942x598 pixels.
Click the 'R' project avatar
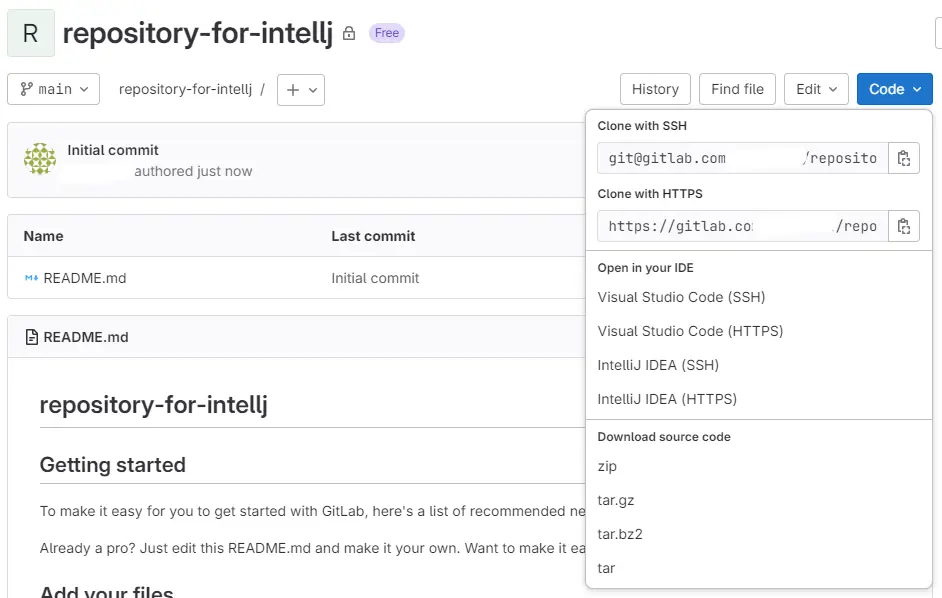(x=30, y=32)
